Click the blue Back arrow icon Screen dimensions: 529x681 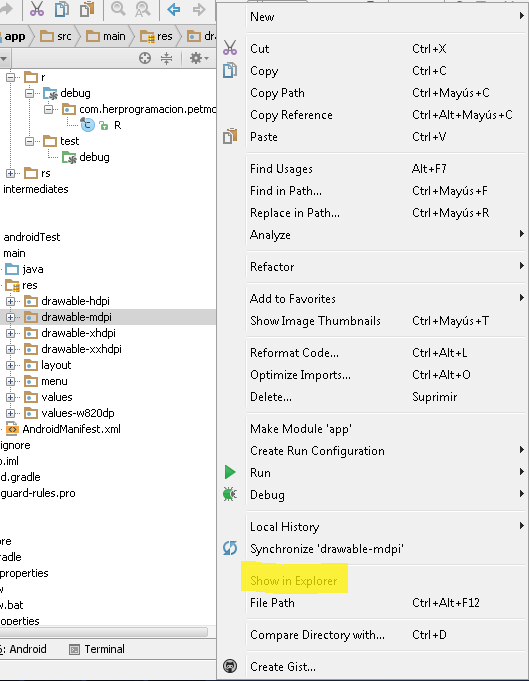point(173,9)
